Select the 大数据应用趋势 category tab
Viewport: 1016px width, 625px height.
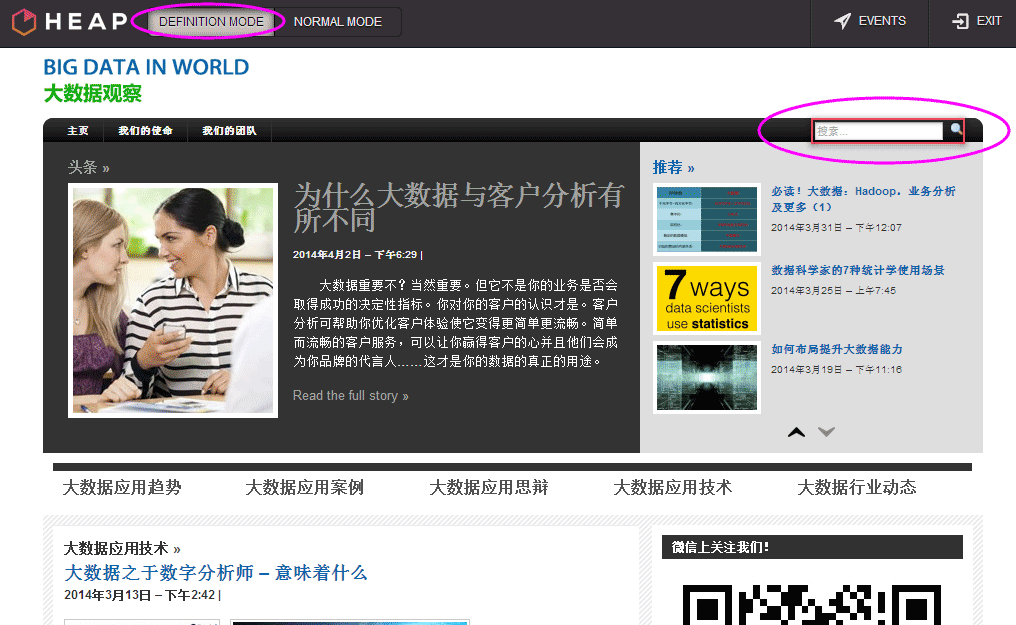click(x=122, y=488)
